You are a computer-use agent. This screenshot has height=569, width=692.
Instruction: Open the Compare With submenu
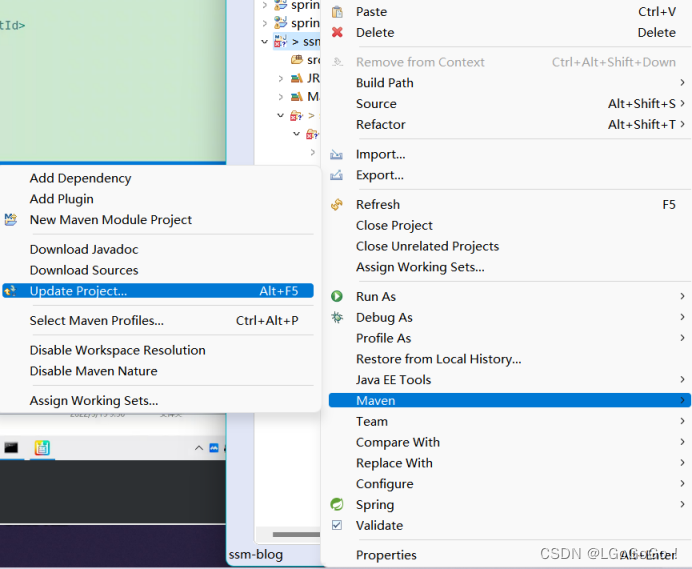pos(510,442)
